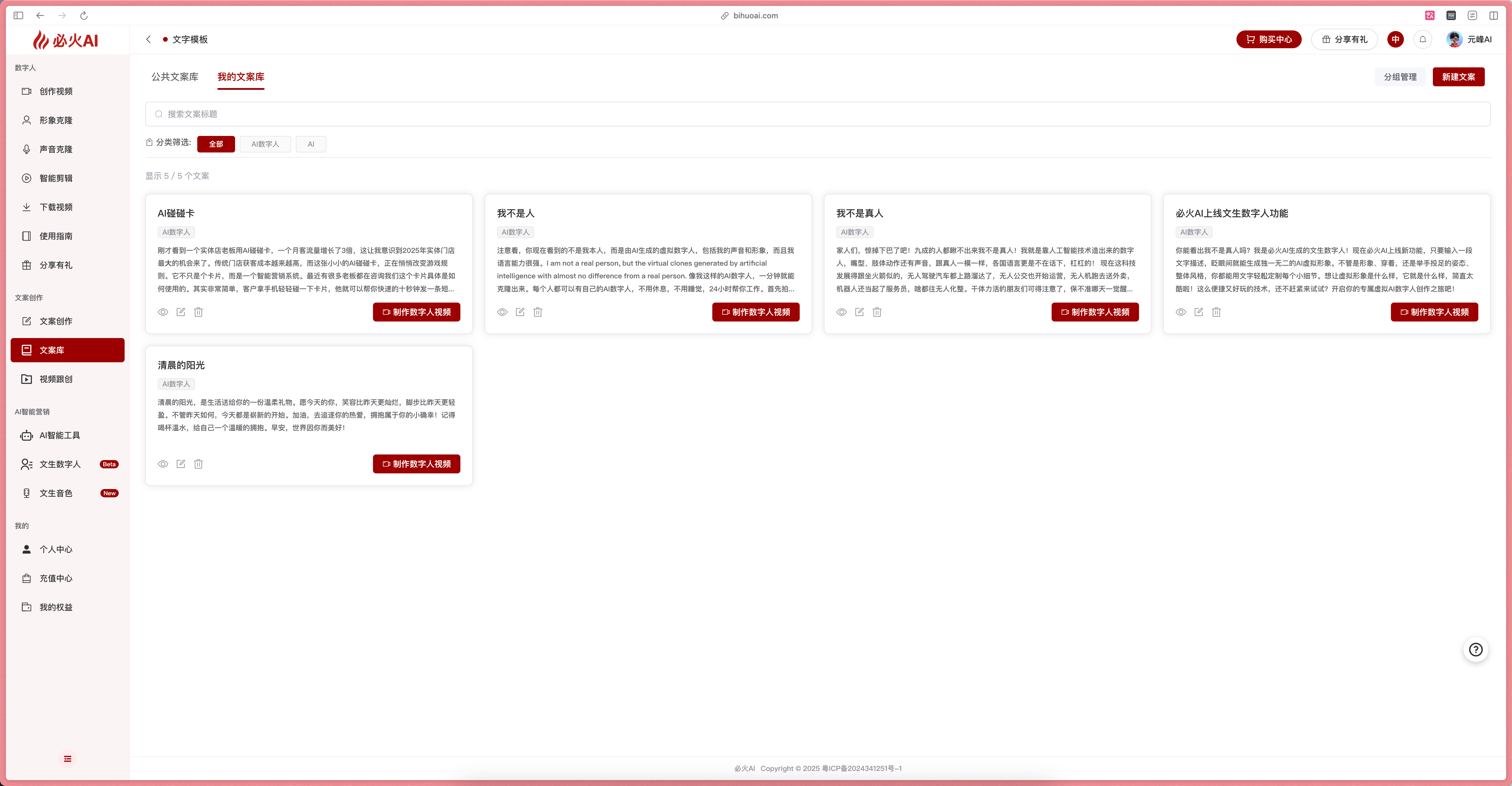Open sidebar 分享有礼 item
The height and width of the screenshot is (786, 1512).
tap(68, 266)
